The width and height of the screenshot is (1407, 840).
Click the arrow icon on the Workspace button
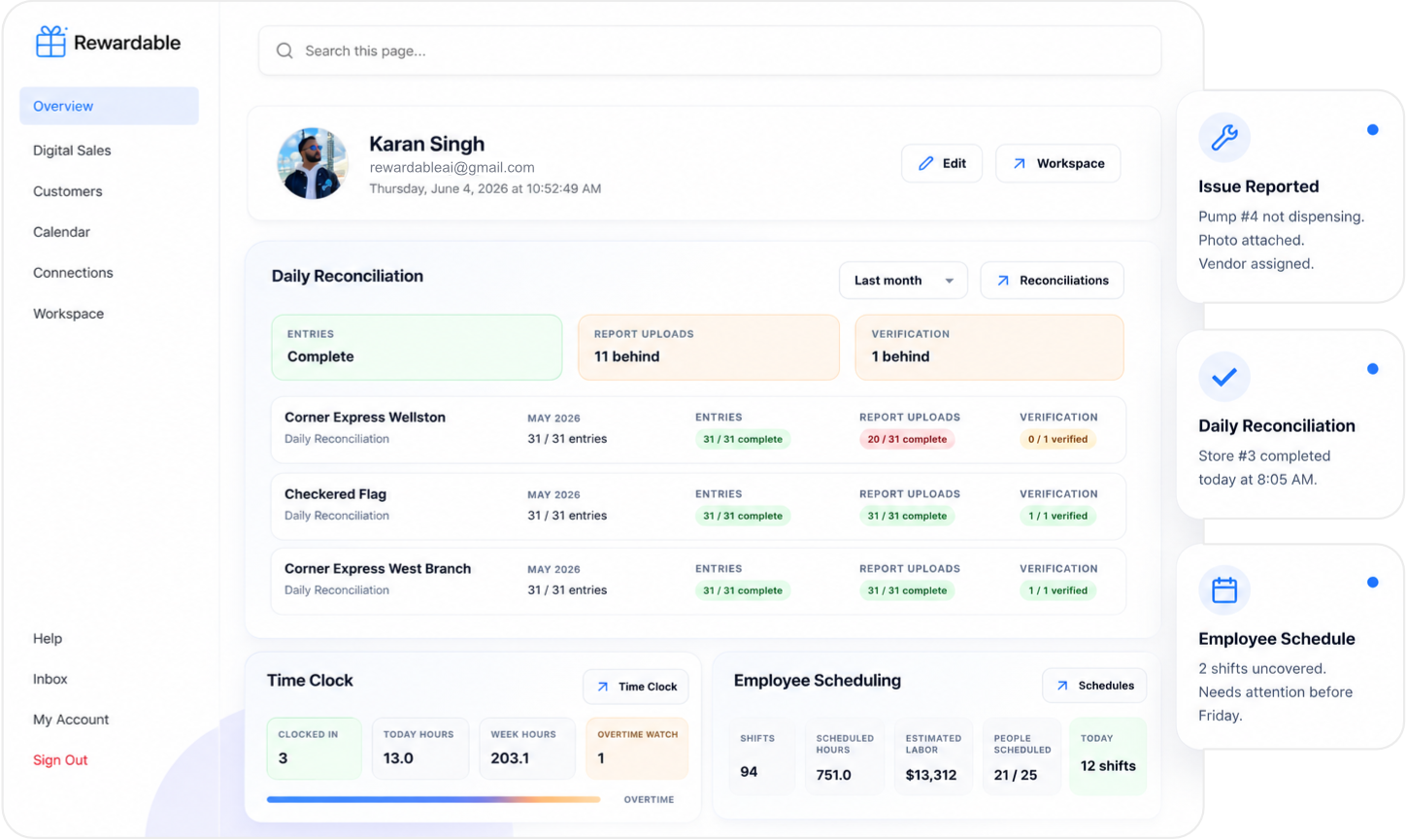pyautogui.click(x=1019, y=163)
